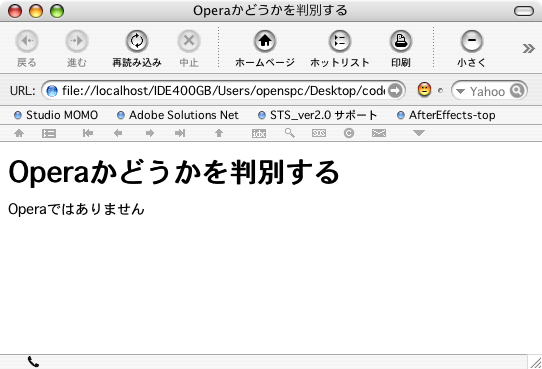The image size is (542, 369).
Task: Click the Go arrow in address field
Action: 395,91
